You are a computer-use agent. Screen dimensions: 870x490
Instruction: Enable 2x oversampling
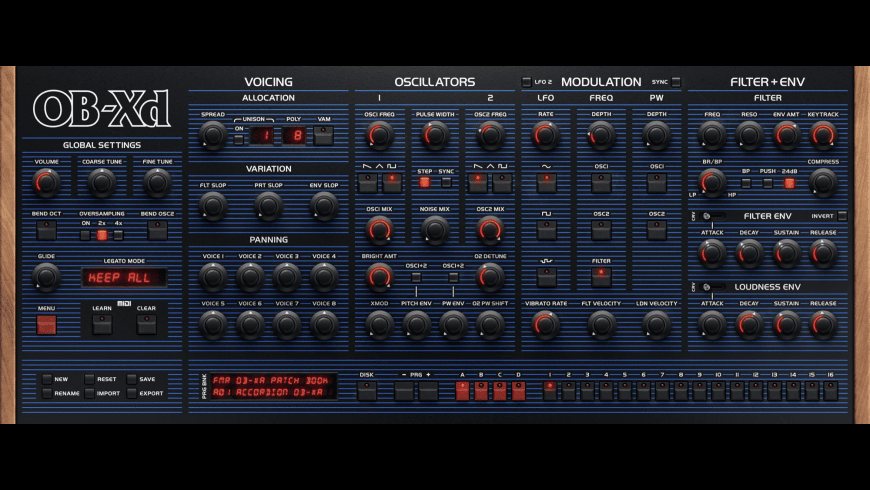tap(102, 235)
